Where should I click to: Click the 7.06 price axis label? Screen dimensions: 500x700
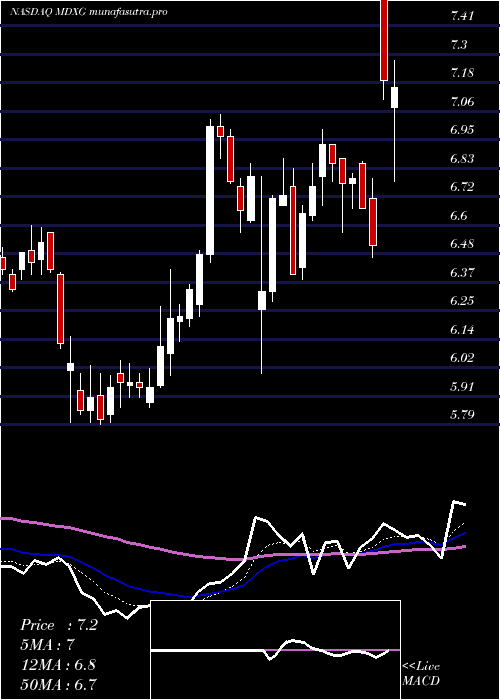click(x=462, y=102)
